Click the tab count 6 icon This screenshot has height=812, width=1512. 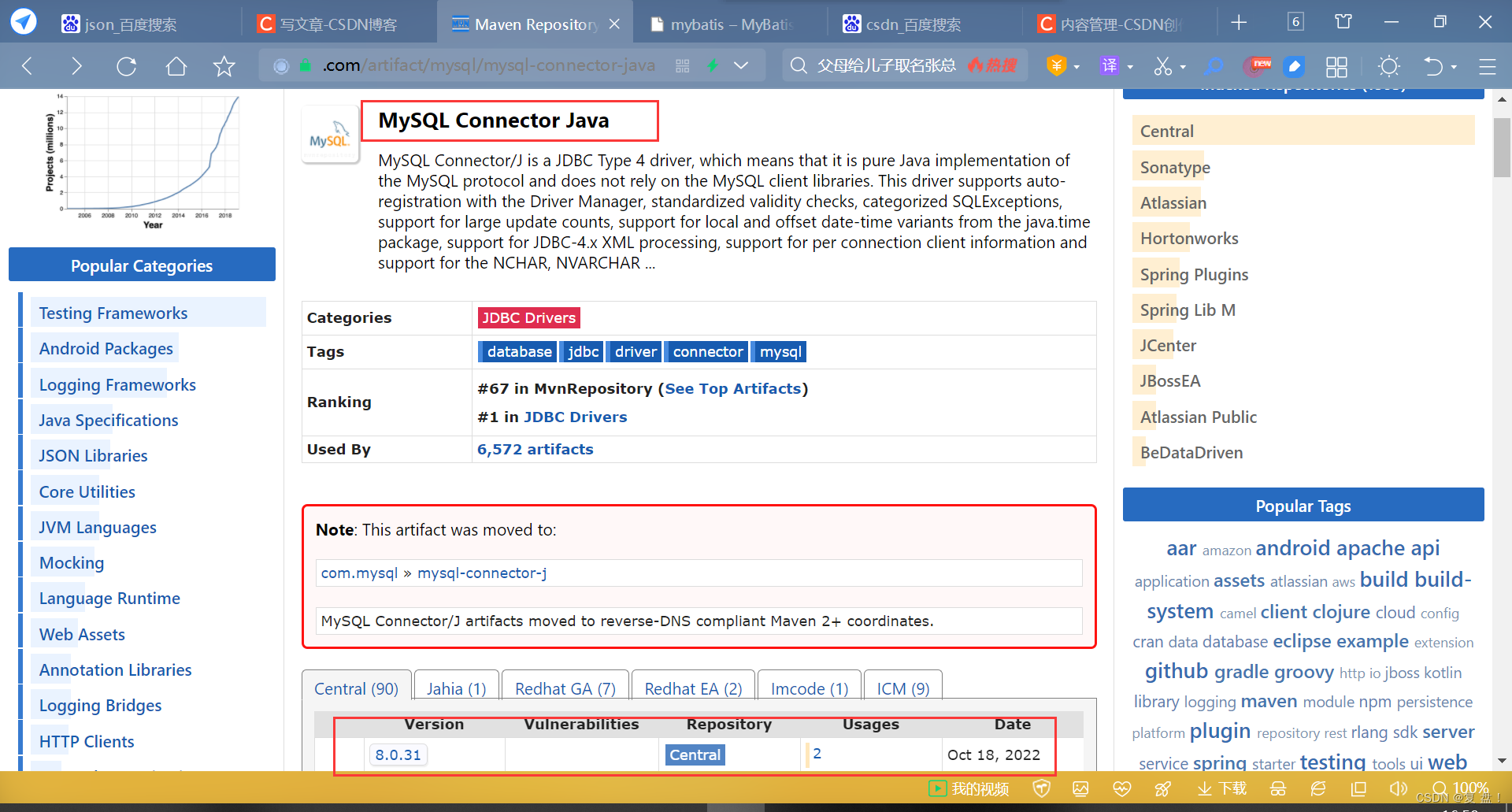[1295, 21]
